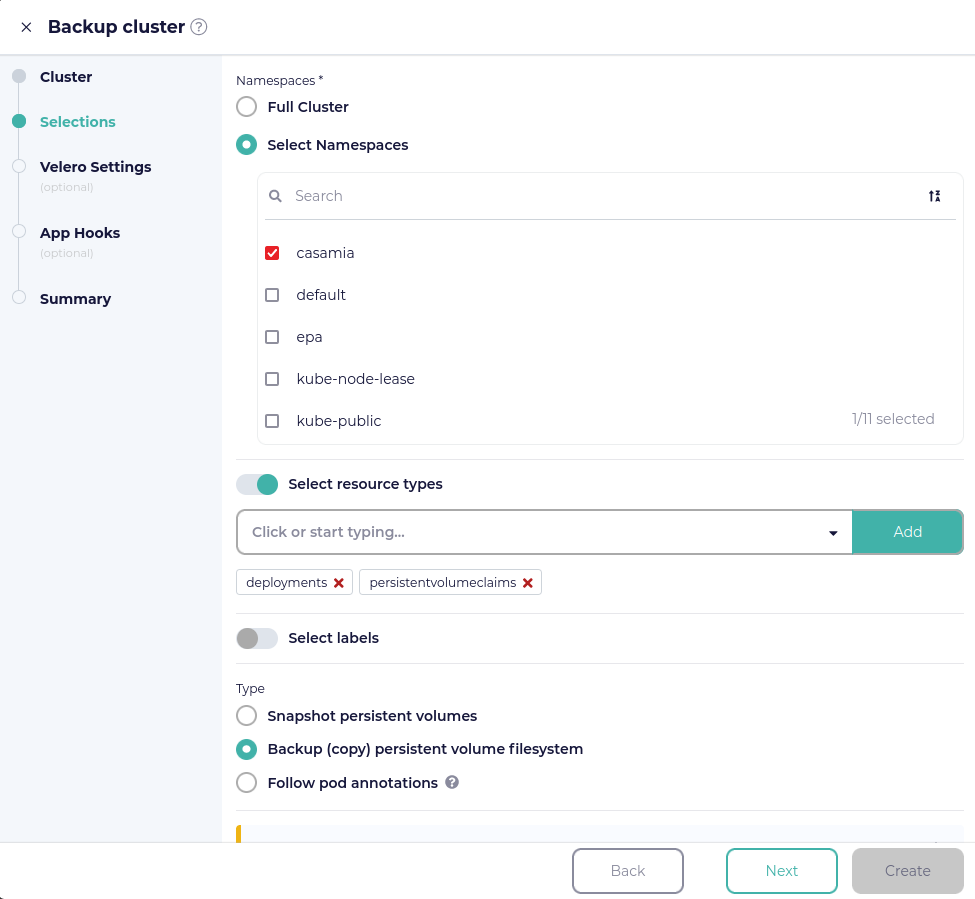Check the kube-node-lease namespace checkbox
This screenshot has width=975, height=899.
272,379
